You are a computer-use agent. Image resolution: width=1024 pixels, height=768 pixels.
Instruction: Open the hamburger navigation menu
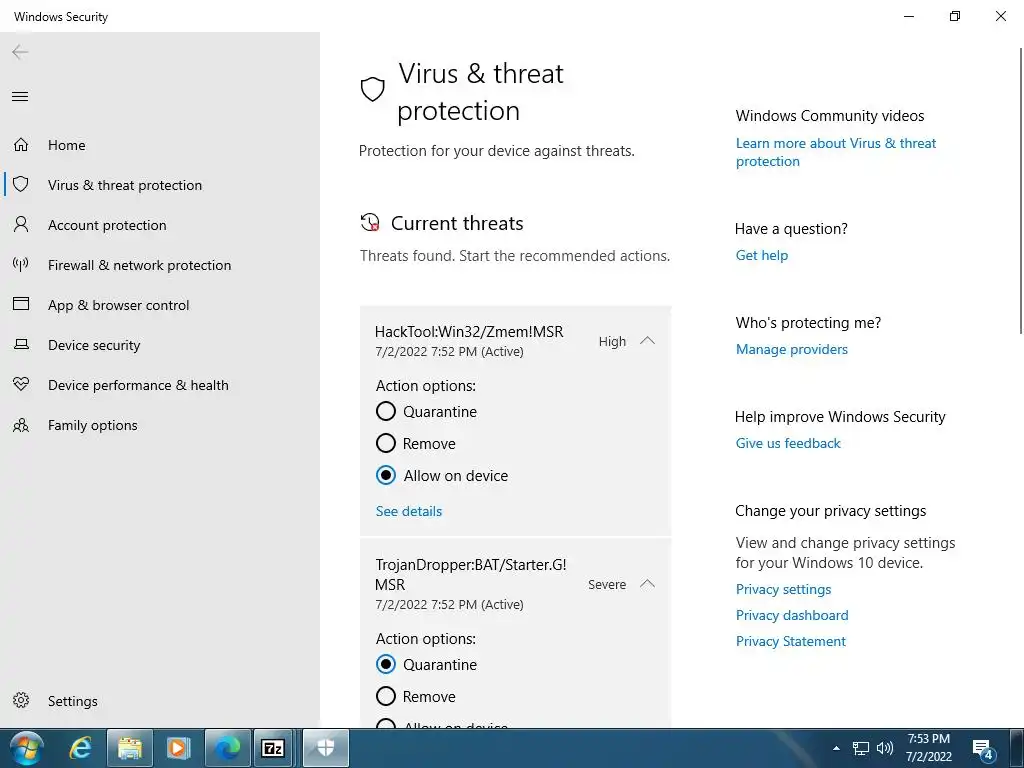tap(20, 97)
